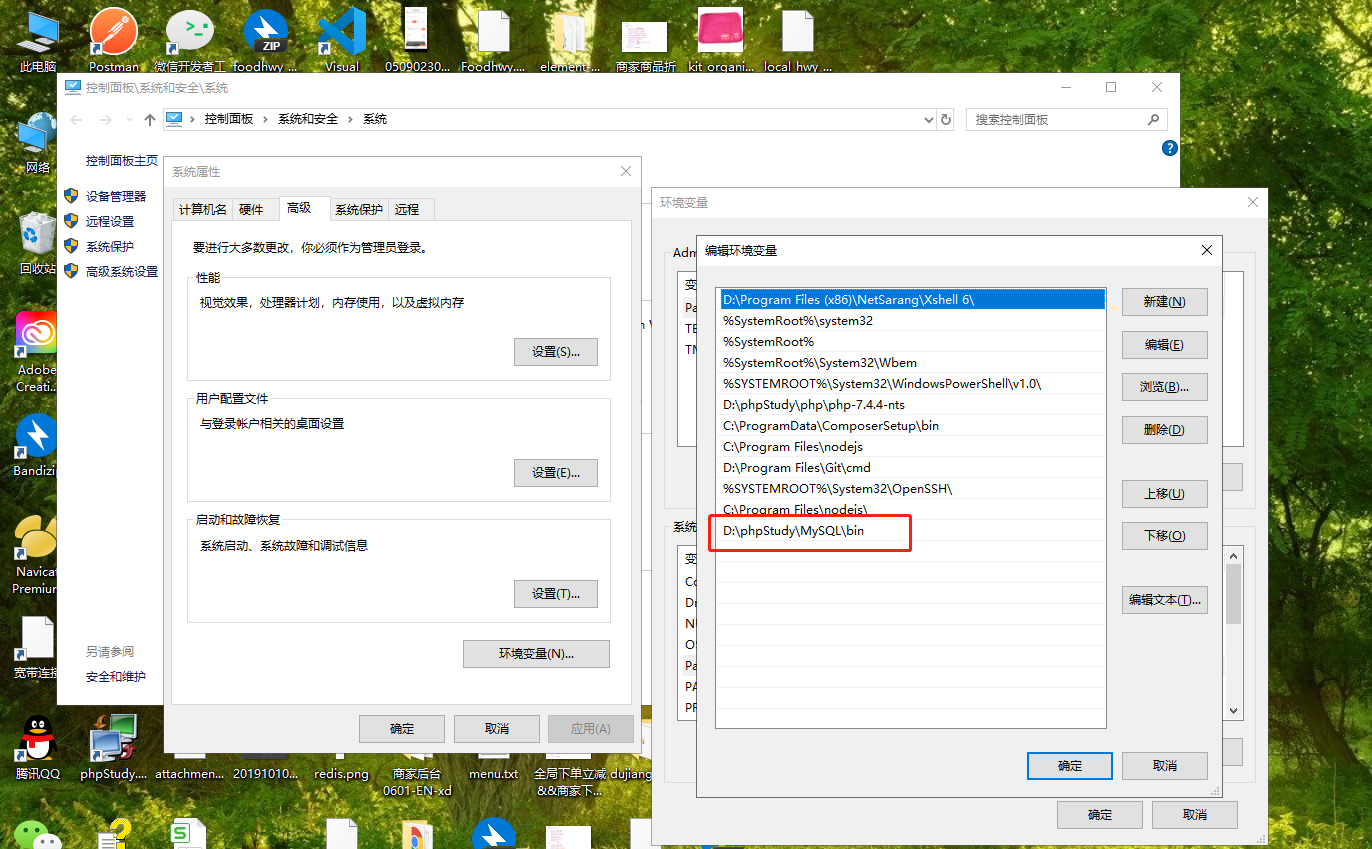This screenshot has height=849, width=1372.
Task: Click the blue help icon in Control Panel
Action: (x=1170, y=148)
